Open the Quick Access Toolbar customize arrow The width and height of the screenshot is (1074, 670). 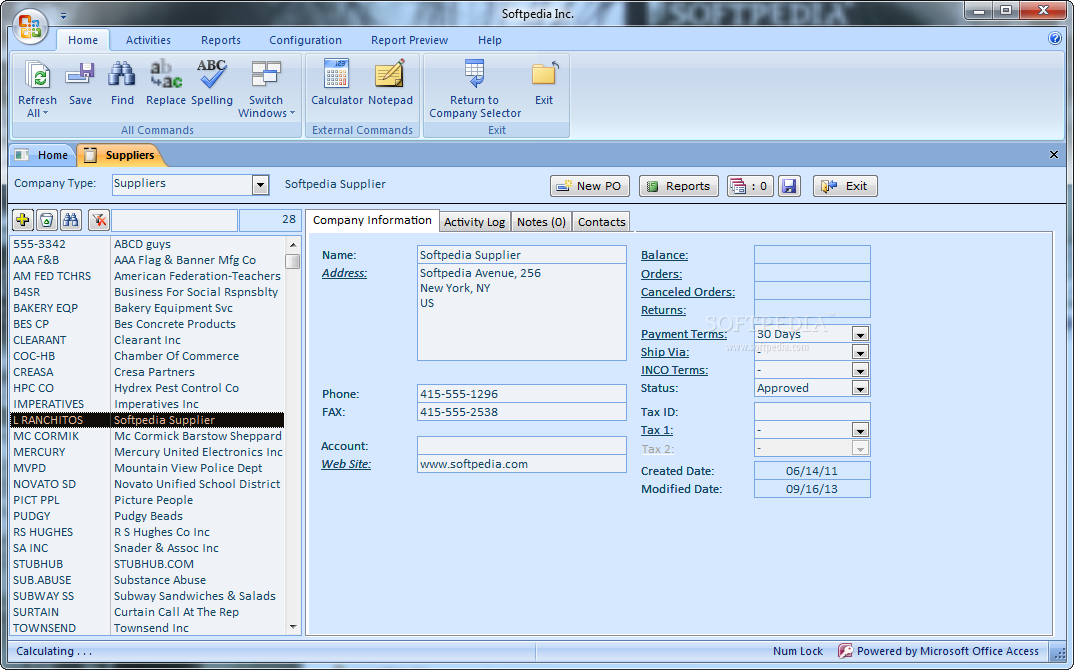(63, 15)
